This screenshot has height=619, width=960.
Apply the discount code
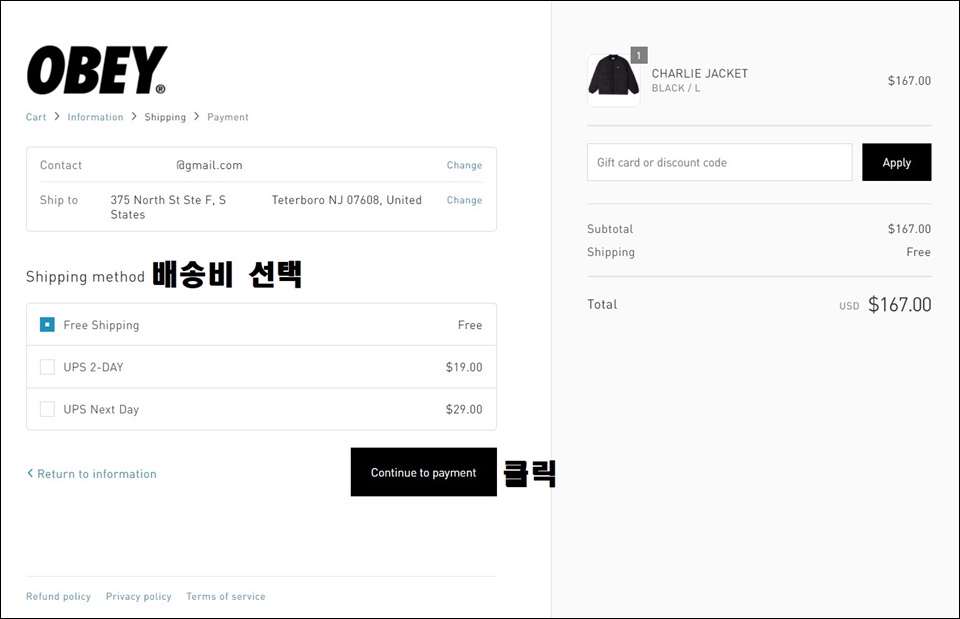click(896, 162)
